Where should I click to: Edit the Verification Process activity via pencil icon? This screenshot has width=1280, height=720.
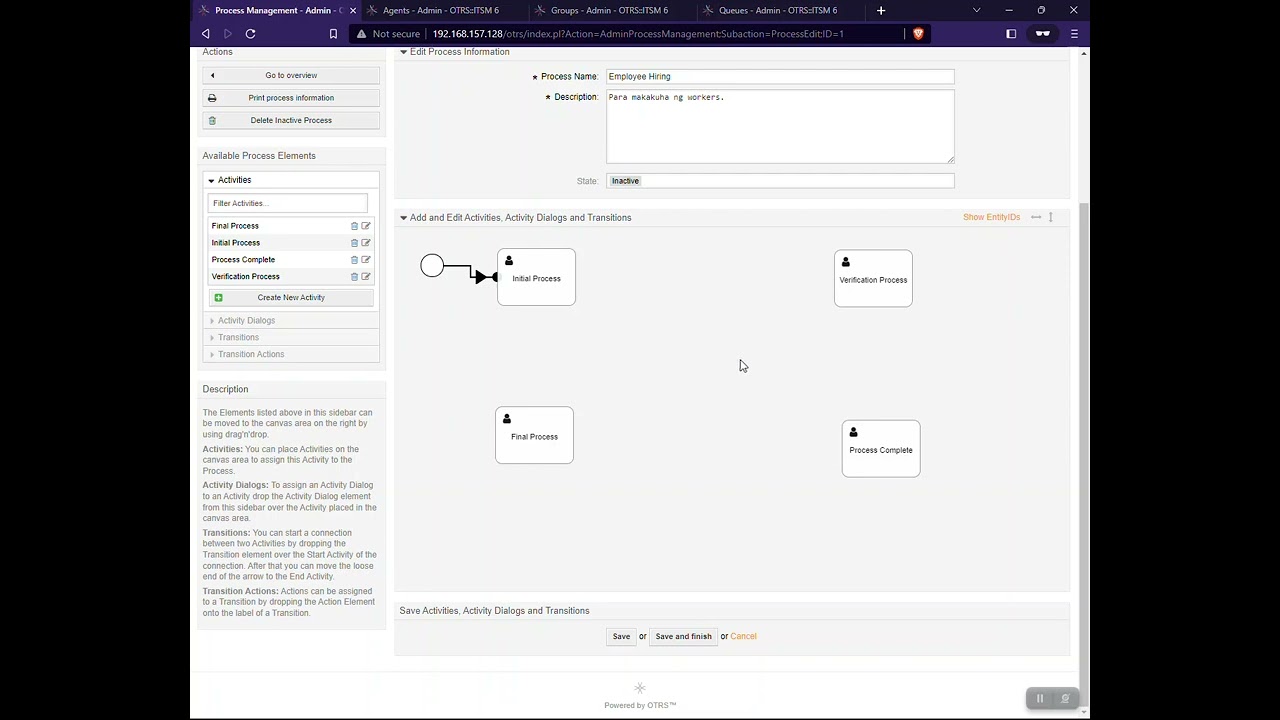click(366, 277)
